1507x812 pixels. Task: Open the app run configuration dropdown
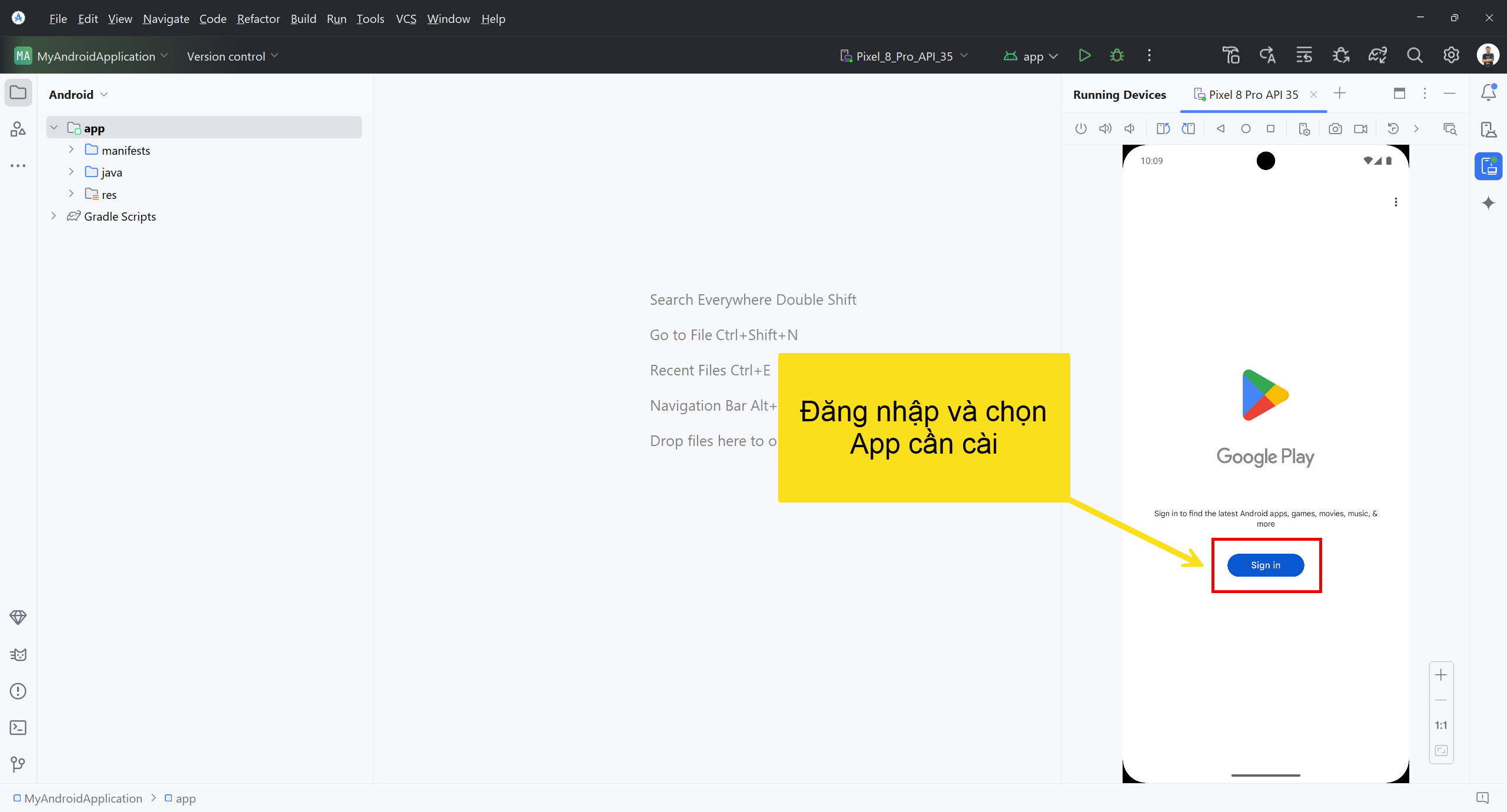point(1031,56)
